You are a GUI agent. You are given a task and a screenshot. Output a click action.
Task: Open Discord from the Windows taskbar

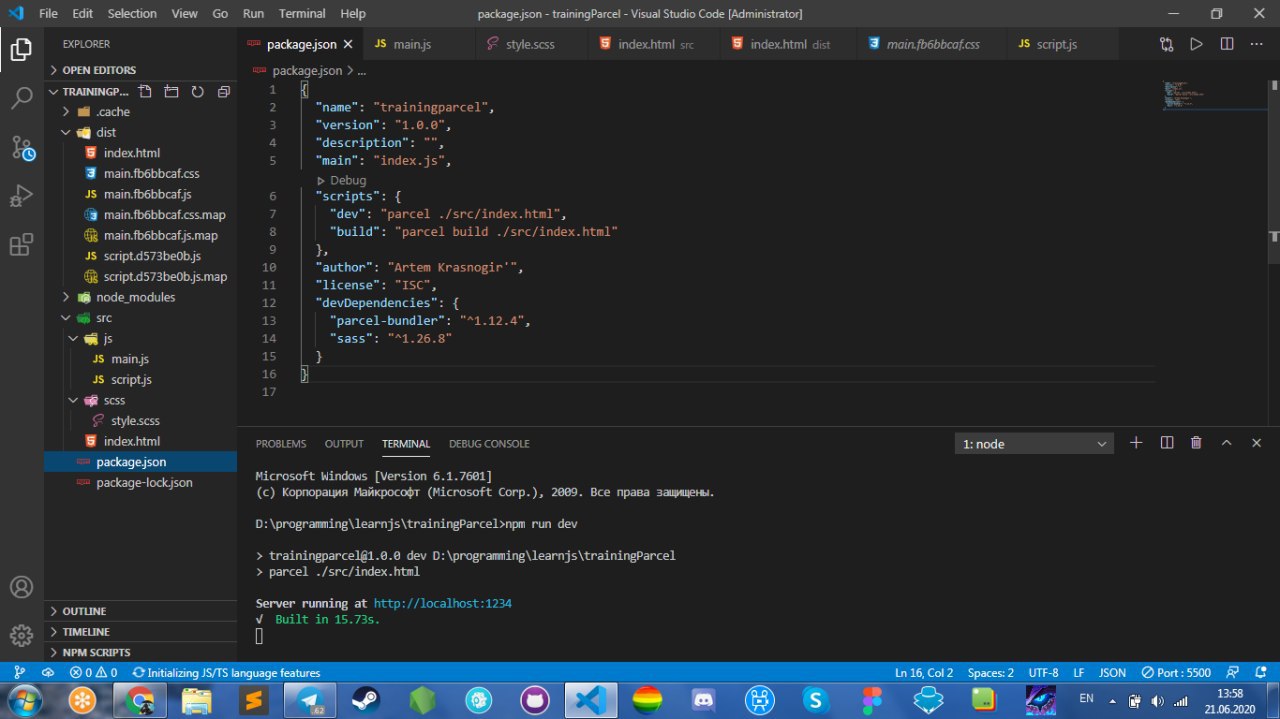(x=705, y=700)
